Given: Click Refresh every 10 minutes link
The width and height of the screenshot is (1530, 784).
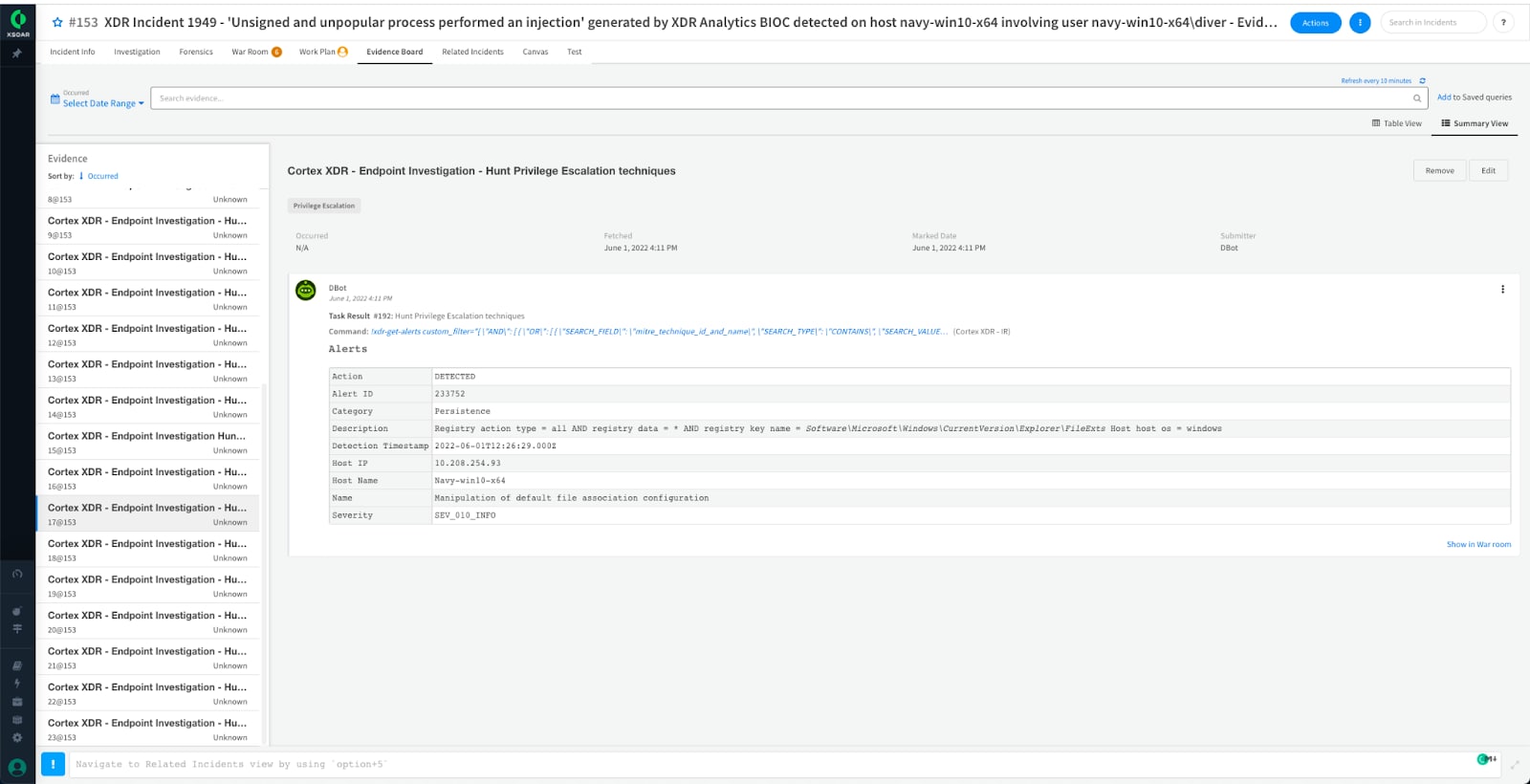Looking at the screenshot, I should click(x=1376, y=81).
